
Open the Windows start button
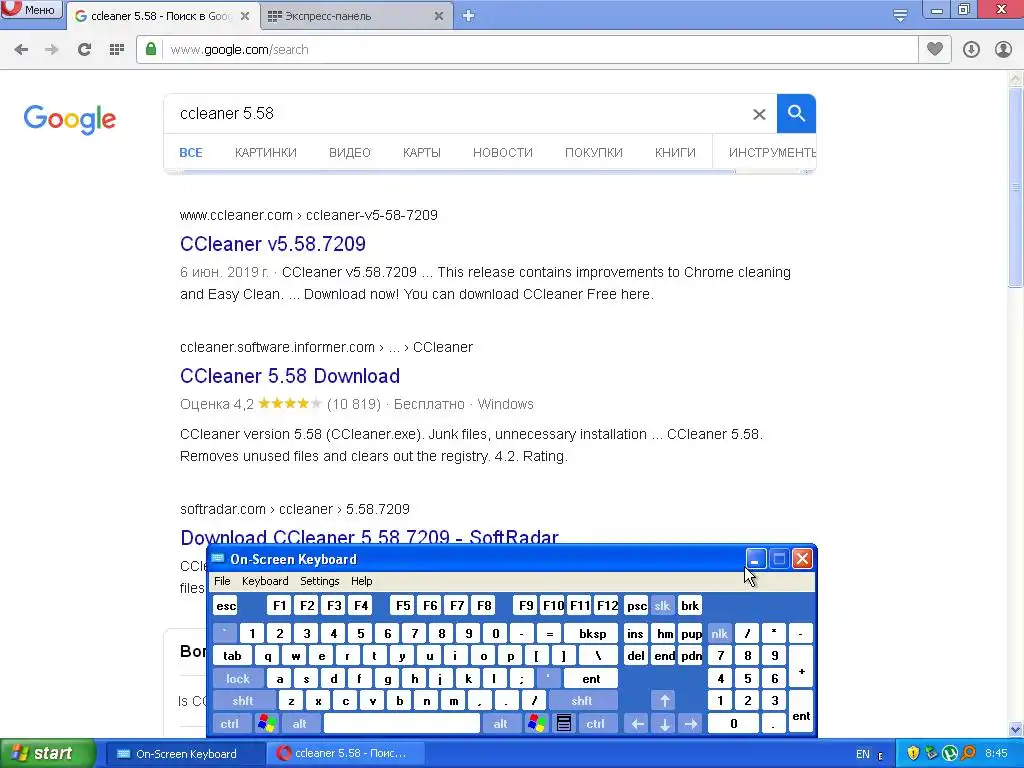[47, 754]
